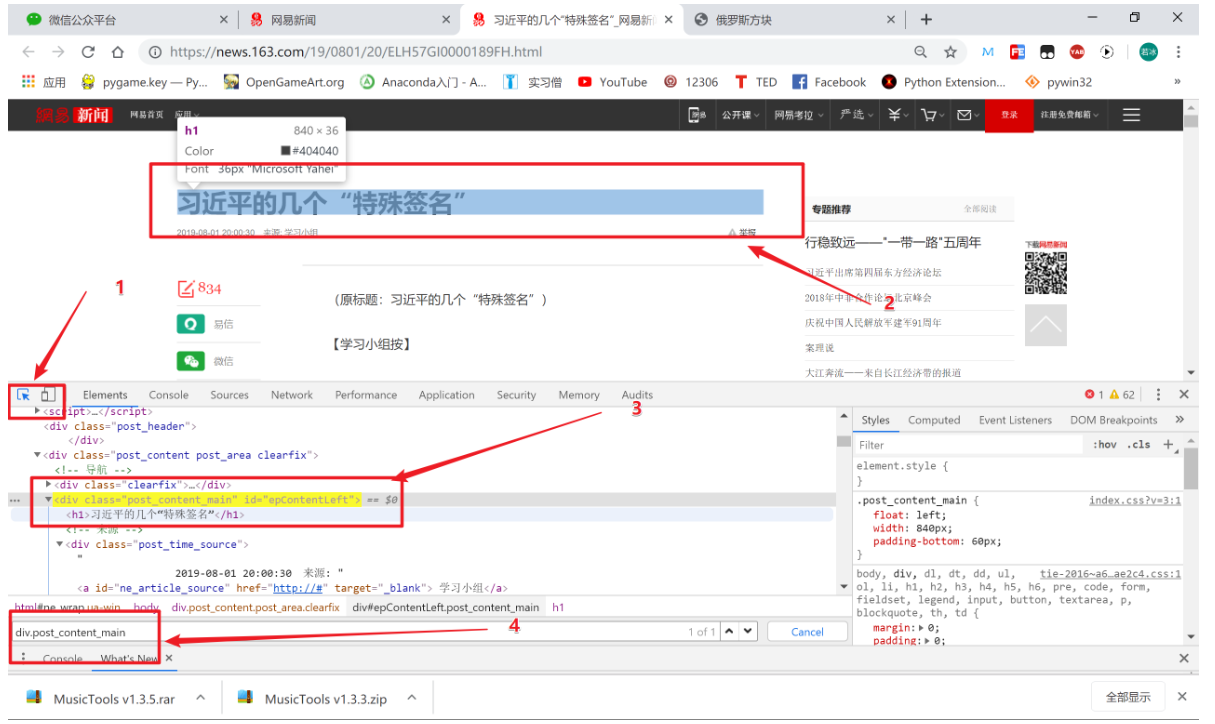1215x724 pixels.
Task: Select the element inspector arrow tool
Action: pyautogui.click(x=24, y=395)
